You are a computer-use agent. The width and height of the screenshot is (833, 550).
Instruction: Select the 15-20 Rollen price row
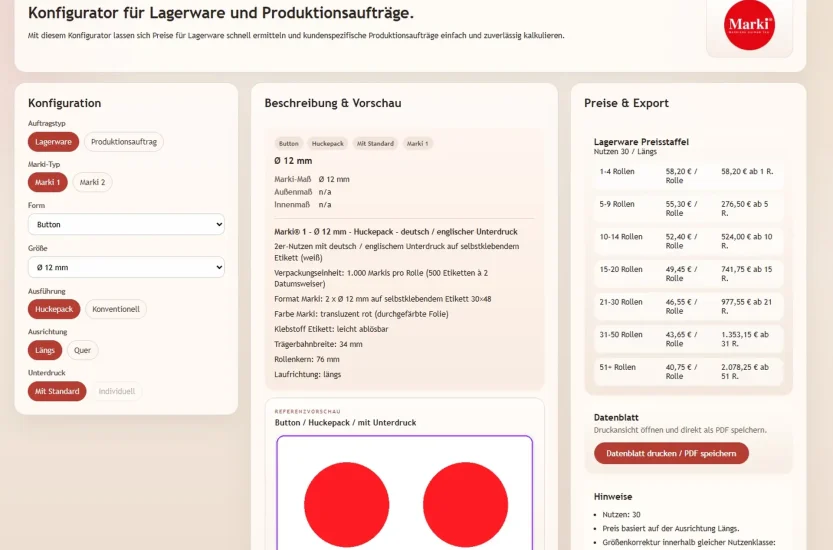pyautogui.click(x=688, y=274)
